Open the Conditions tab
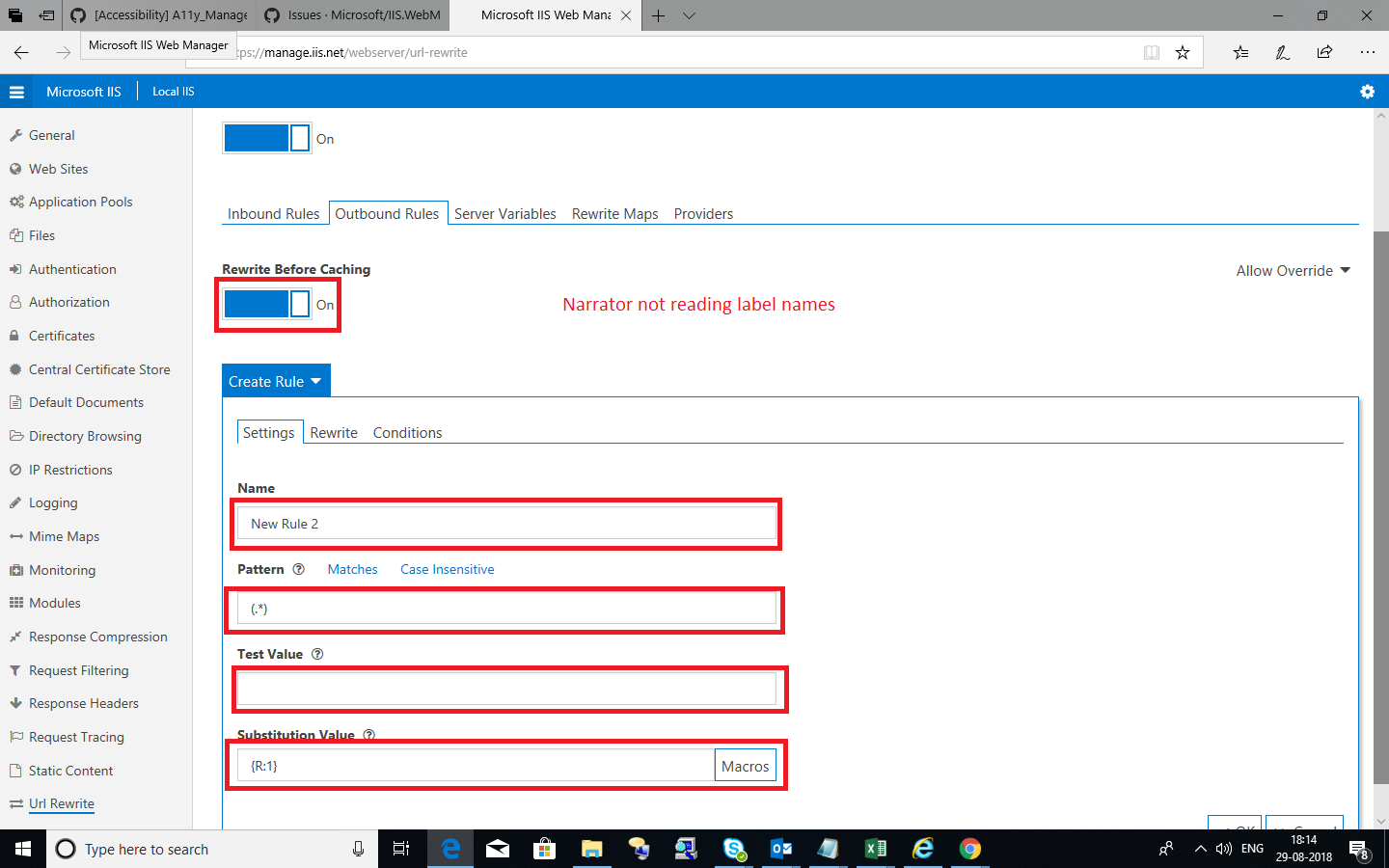This screenshot has width=1389, height=868. (407, 432)
